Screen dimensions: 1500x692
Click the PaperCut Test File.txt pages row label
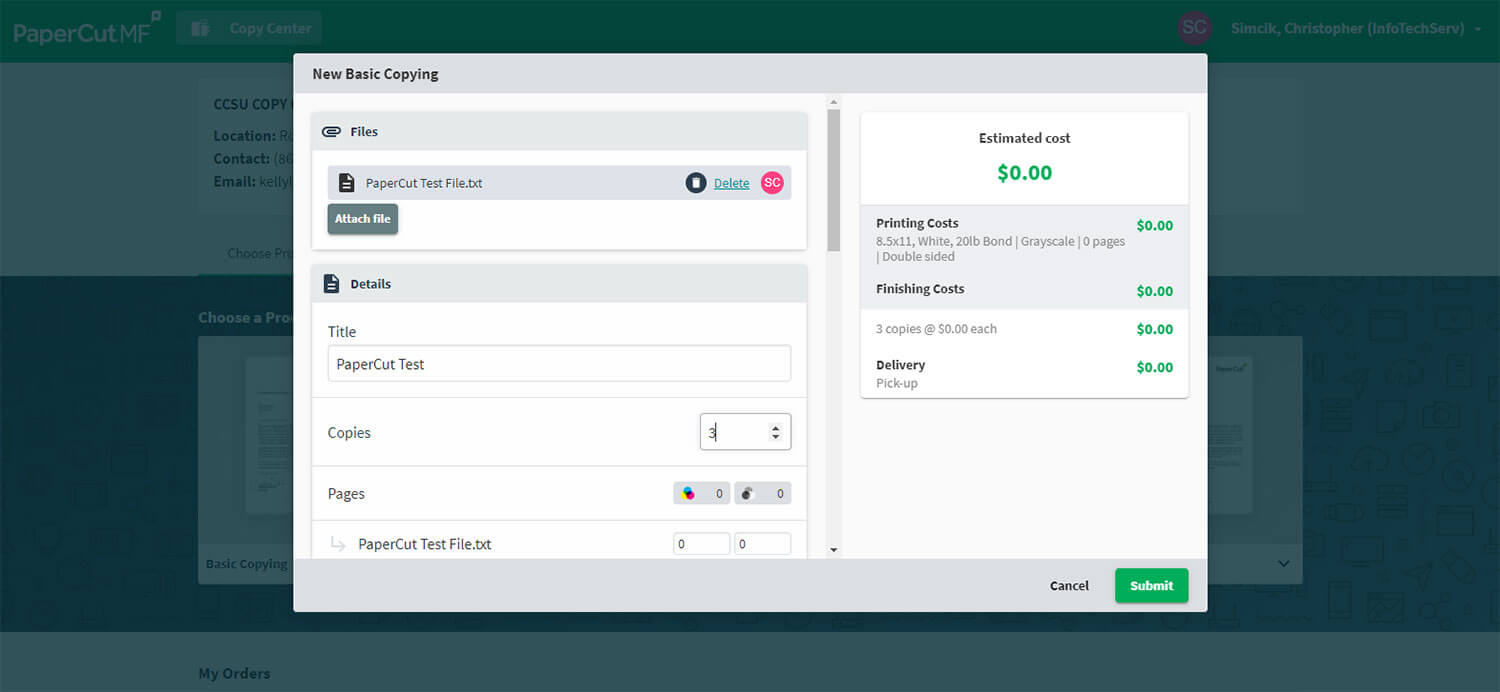(425, 545)
